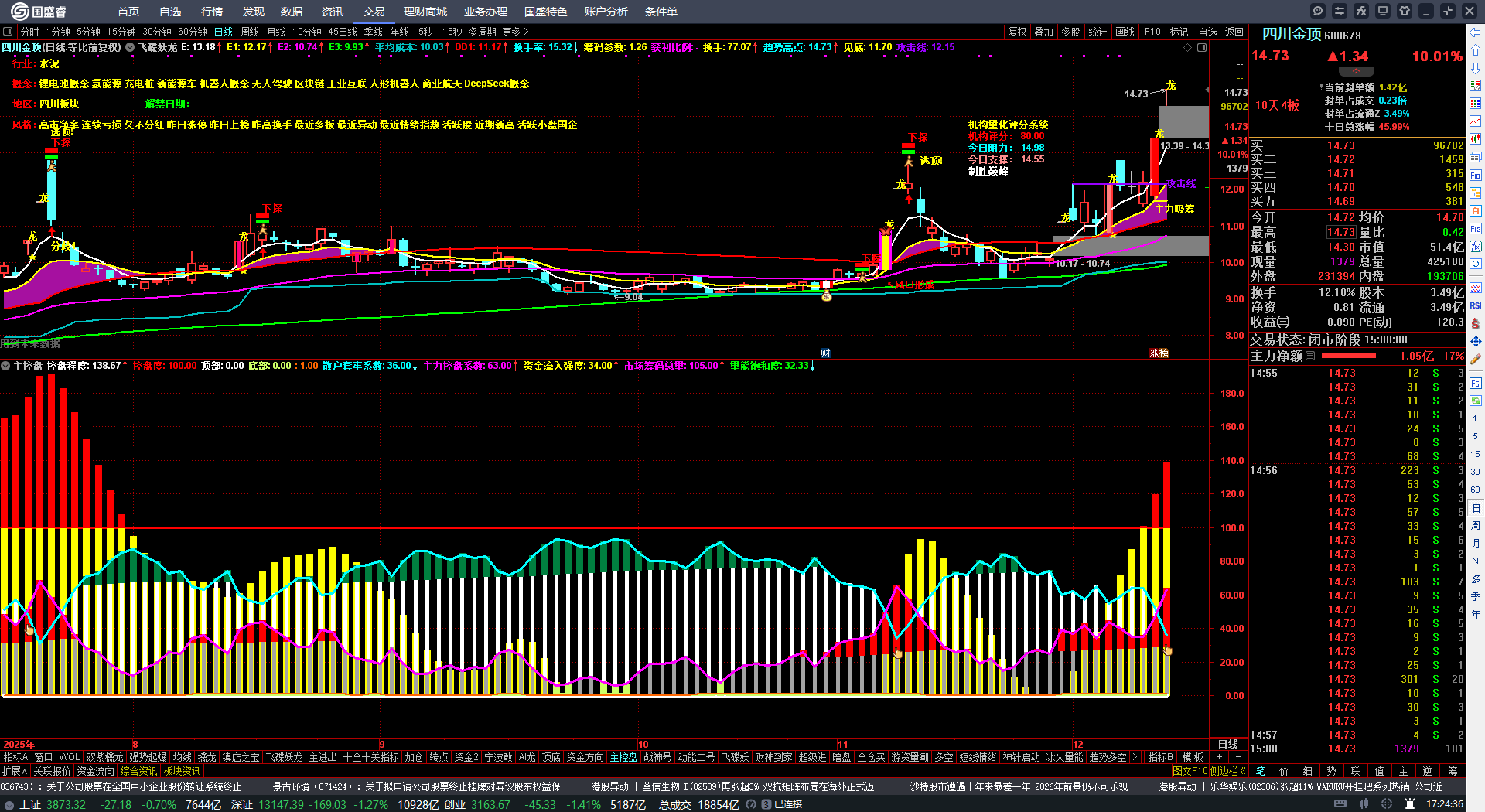
Task: Click the 返回 button
Action: [x=1234, y=32]
